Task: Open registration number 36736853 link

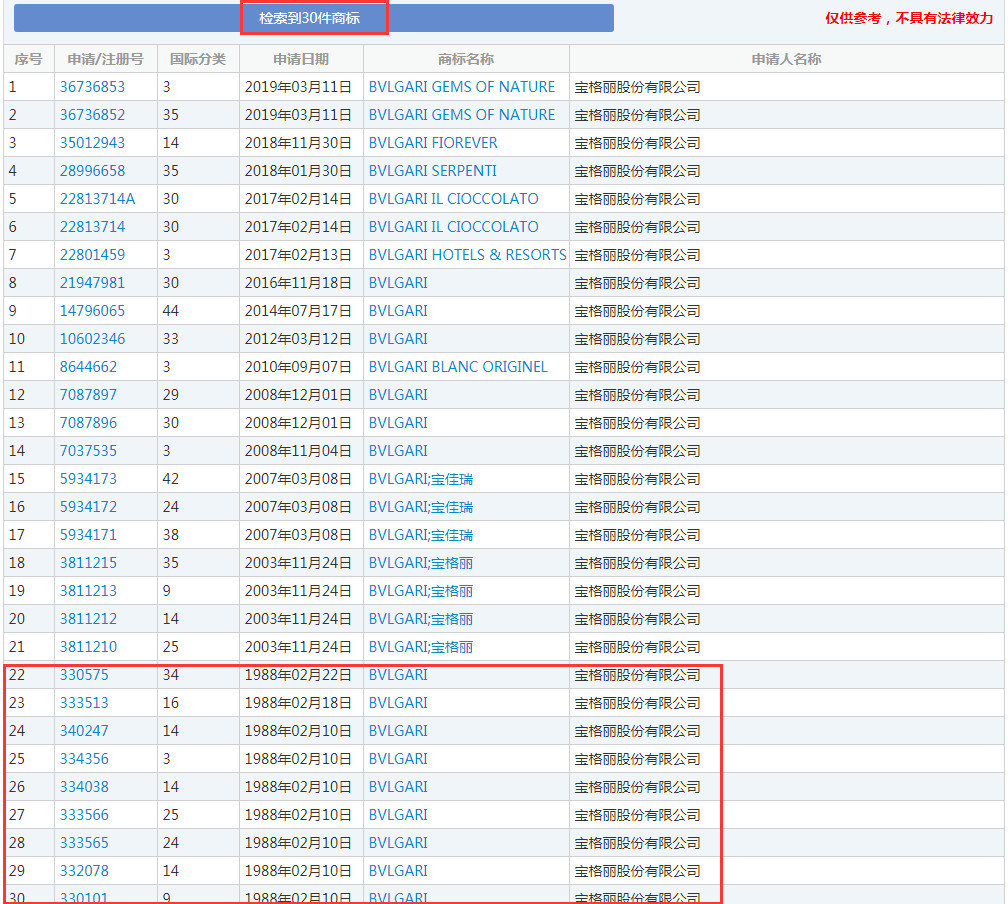Action: coord(92,87)
